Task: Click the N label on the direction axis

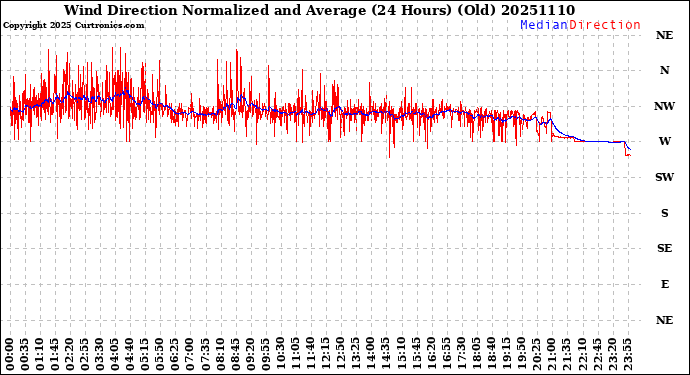Action: click(664, 70)
